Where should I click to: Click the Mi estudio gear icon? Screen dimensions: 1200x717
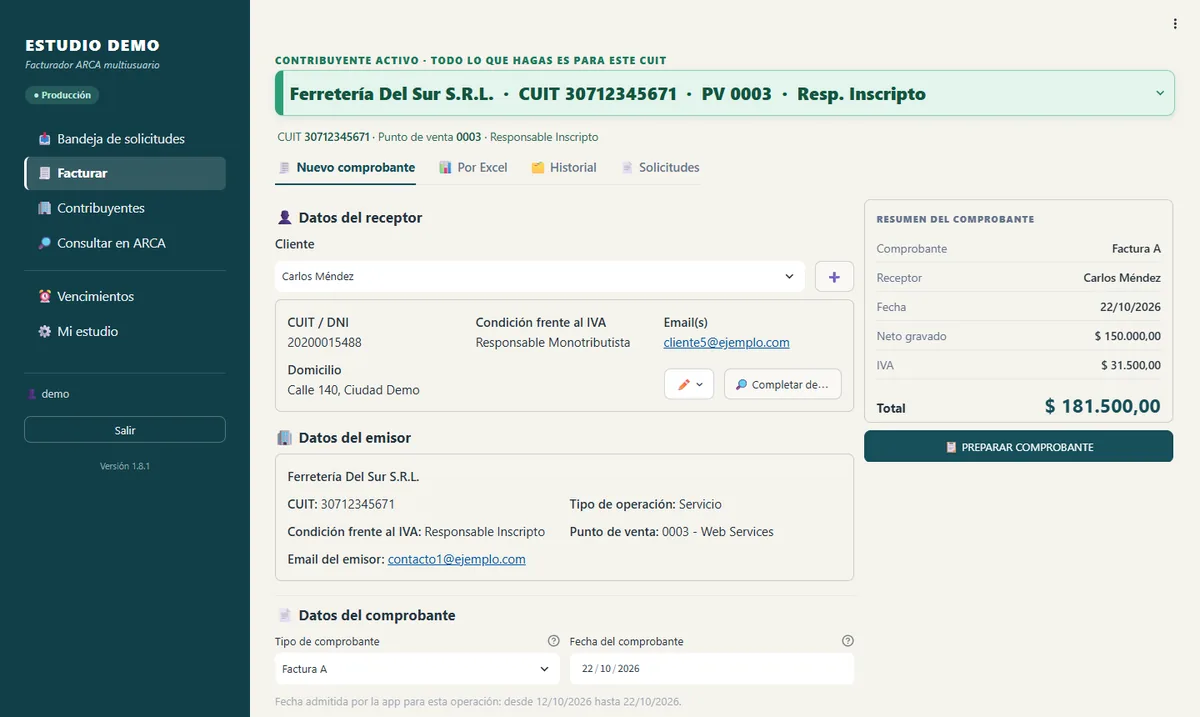point(44,331)
